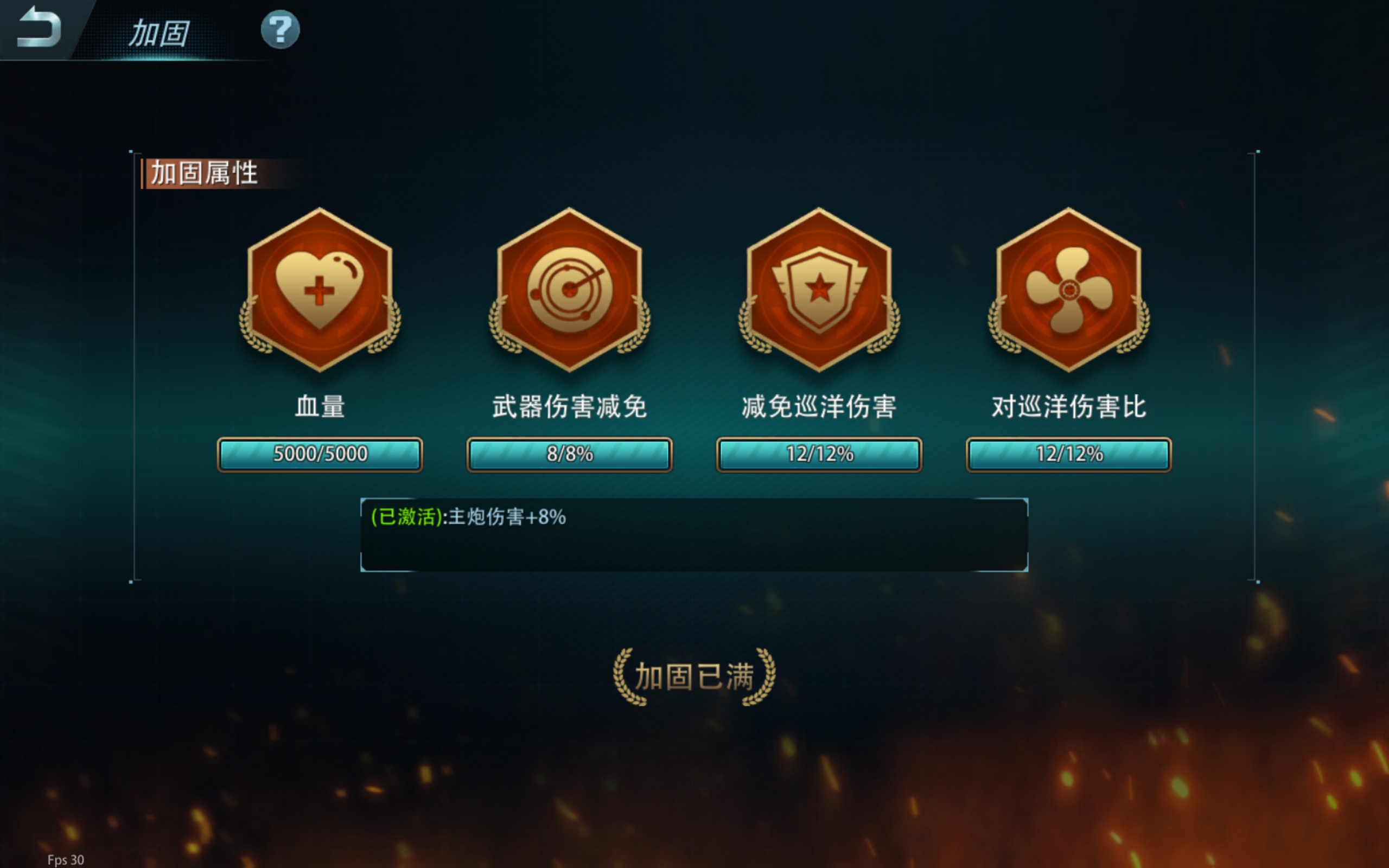
Task: Click the 12/12% bar under 对巡洋伤害比
Action: 1069,455
